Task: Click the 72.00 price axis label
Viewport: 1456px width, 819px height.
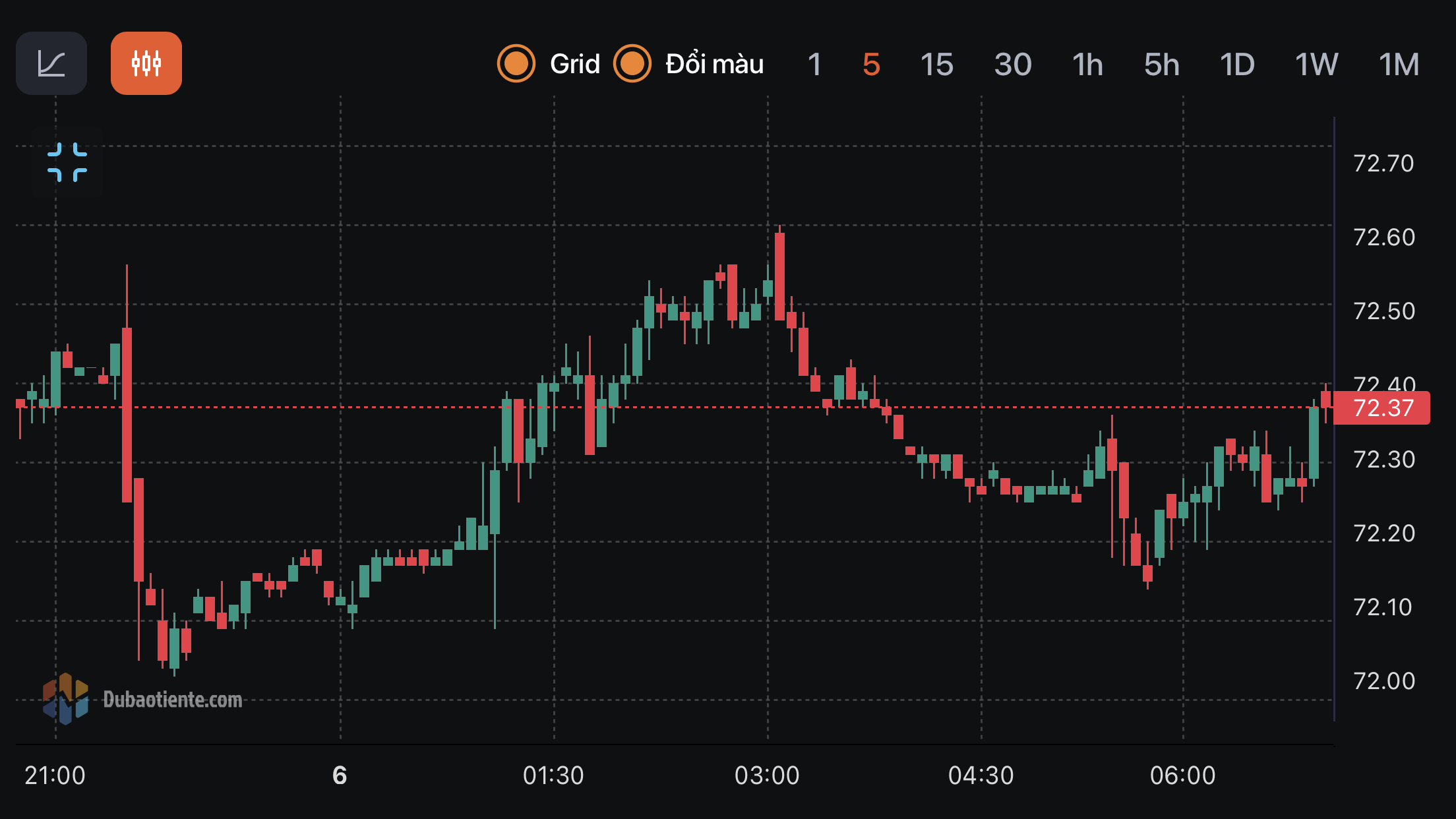Action: (1383, 681)
